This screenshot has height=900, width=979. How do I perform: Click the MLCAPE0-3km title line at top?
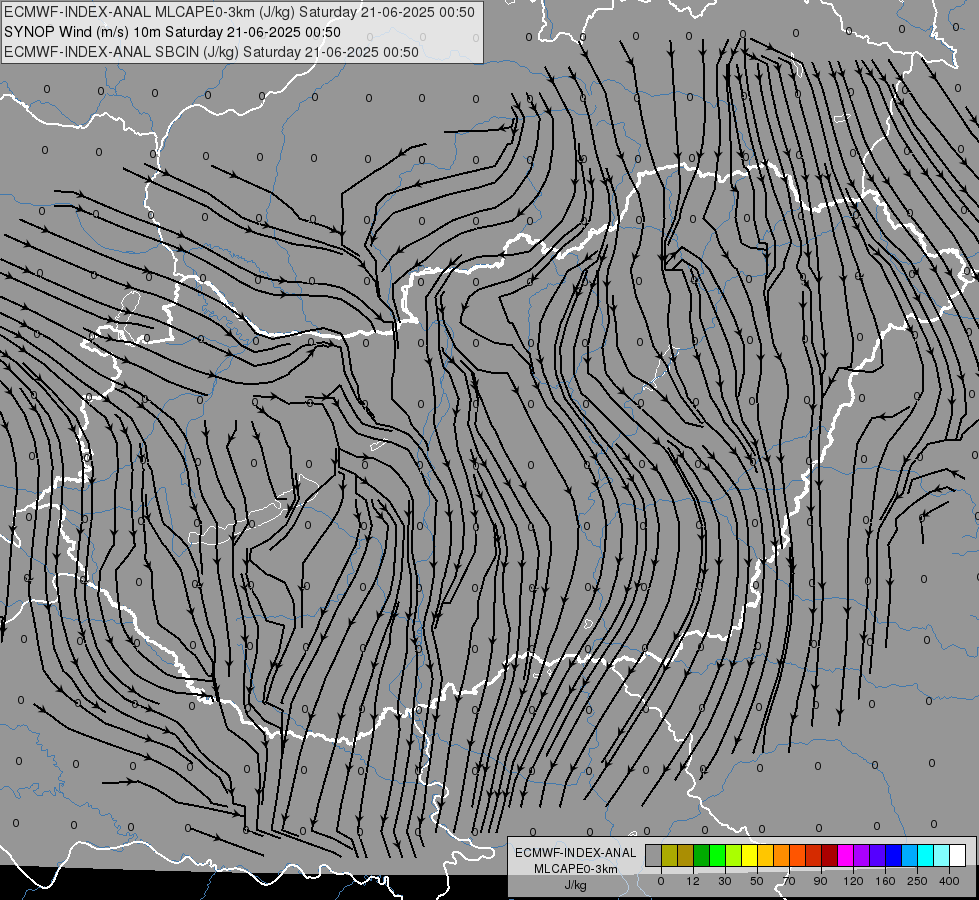point(239,12)
